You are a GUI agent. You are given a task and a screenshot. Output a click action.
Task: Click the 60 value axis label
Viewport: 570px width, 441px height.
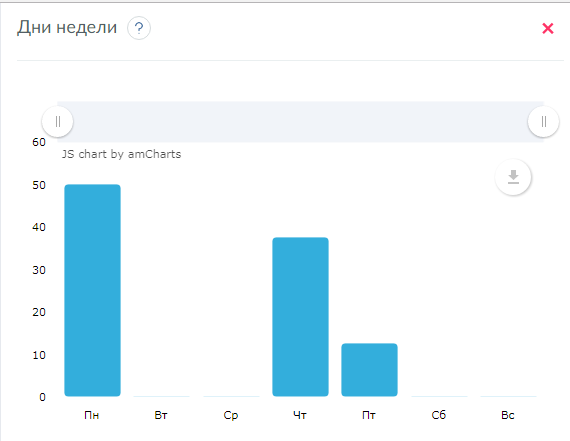(x=39, y=142)
